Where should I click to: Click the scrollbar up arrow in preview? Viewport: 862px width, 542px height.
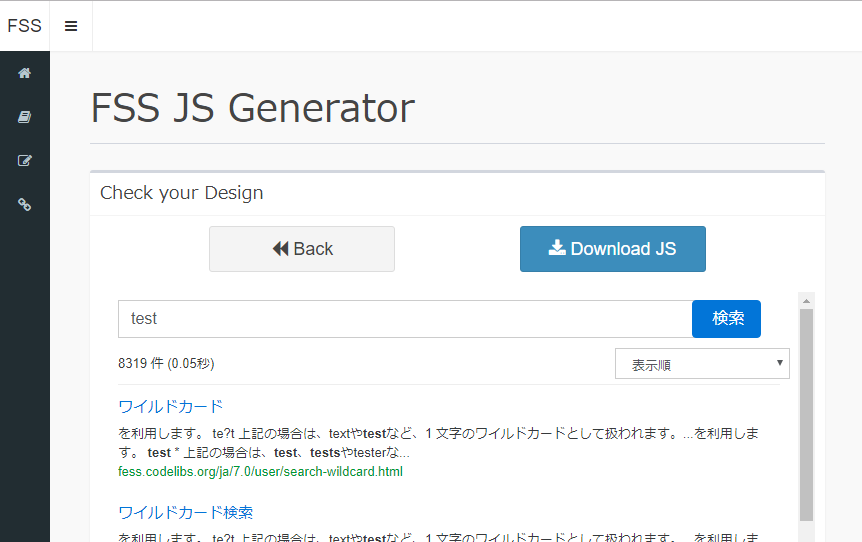(x=806, y=300)
